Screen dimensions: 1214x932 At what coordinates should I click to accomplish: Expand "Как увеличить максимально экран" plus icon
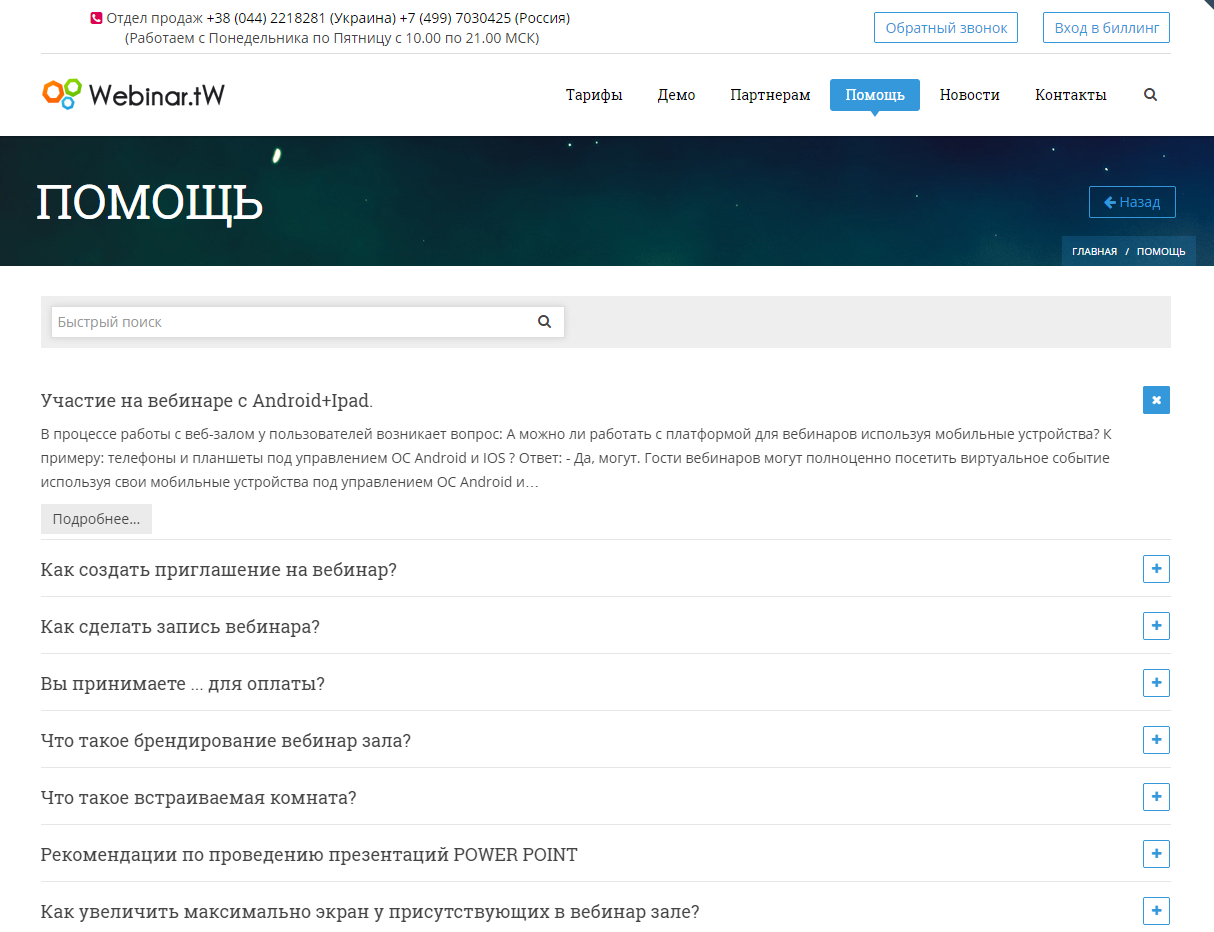(x=1156, y=911)
